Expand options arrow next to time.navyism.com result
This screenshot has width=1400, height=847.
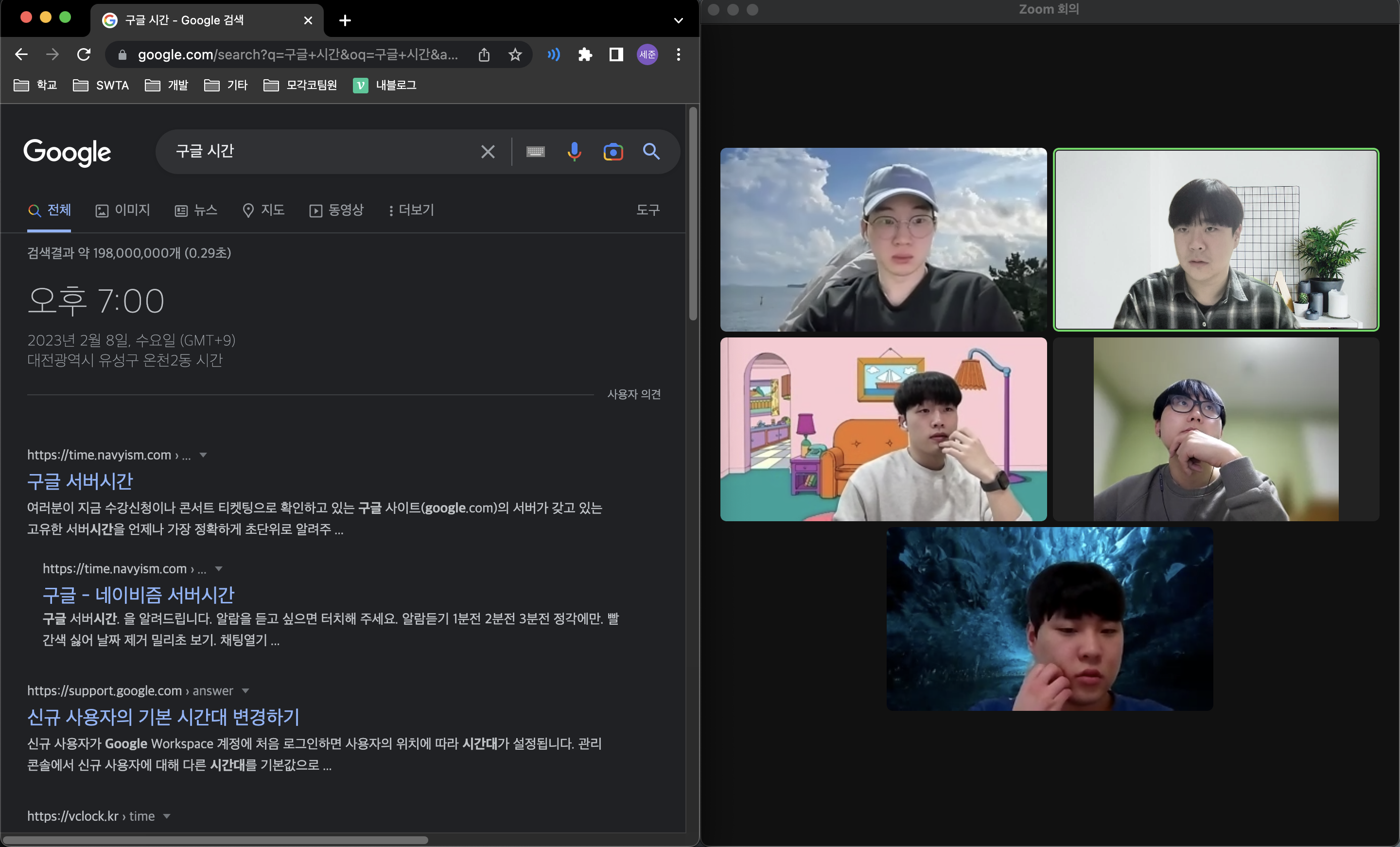pyautogui.click(x=203, y=455)
